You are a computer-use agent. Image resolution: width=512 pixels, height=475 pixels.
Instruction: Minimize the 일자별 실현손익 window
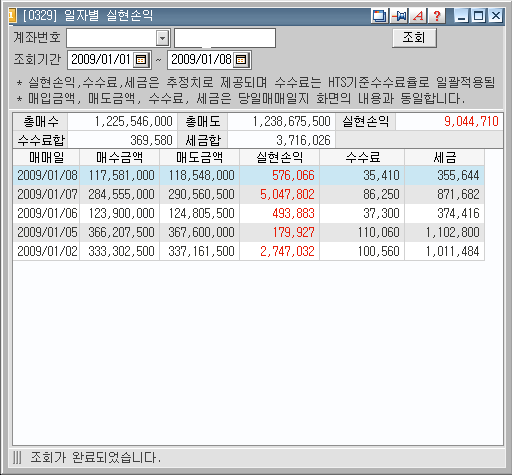pos(462,16)
